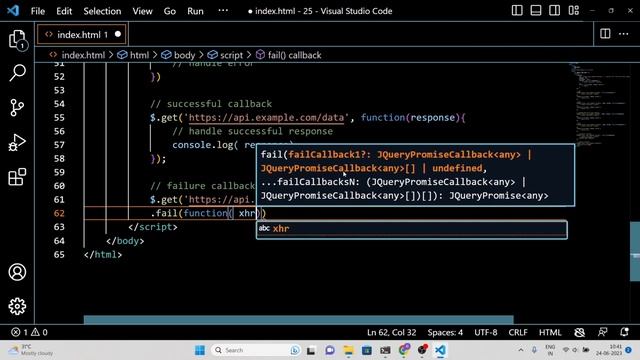Split the editor to the right
The width and height of the screenshot is (640, 360).
pos(605,34)
